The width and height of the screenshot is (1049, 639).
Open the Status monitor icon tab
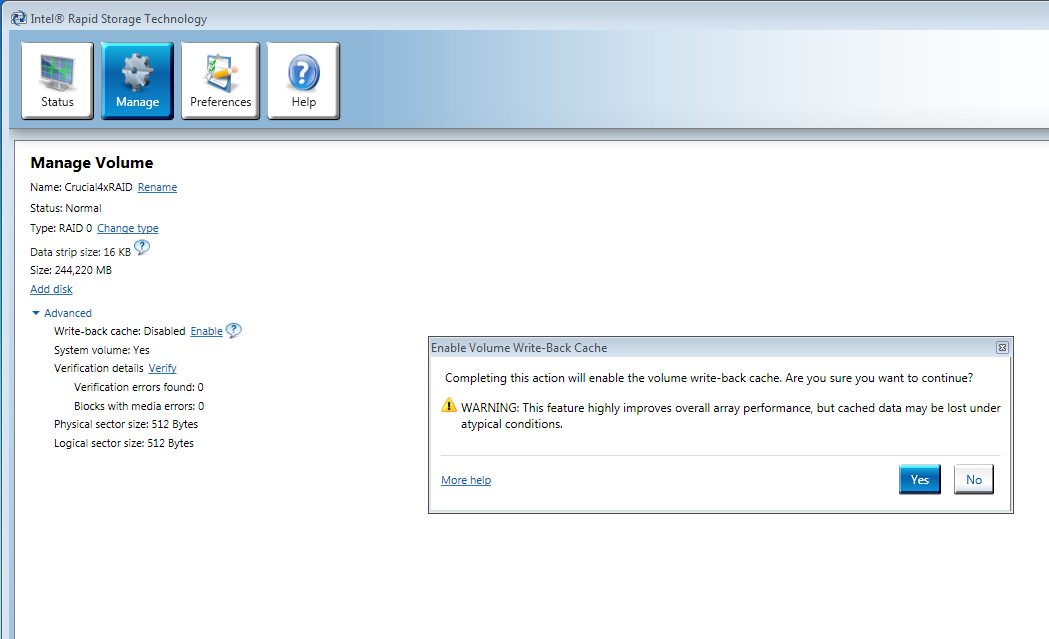point(58,81)
